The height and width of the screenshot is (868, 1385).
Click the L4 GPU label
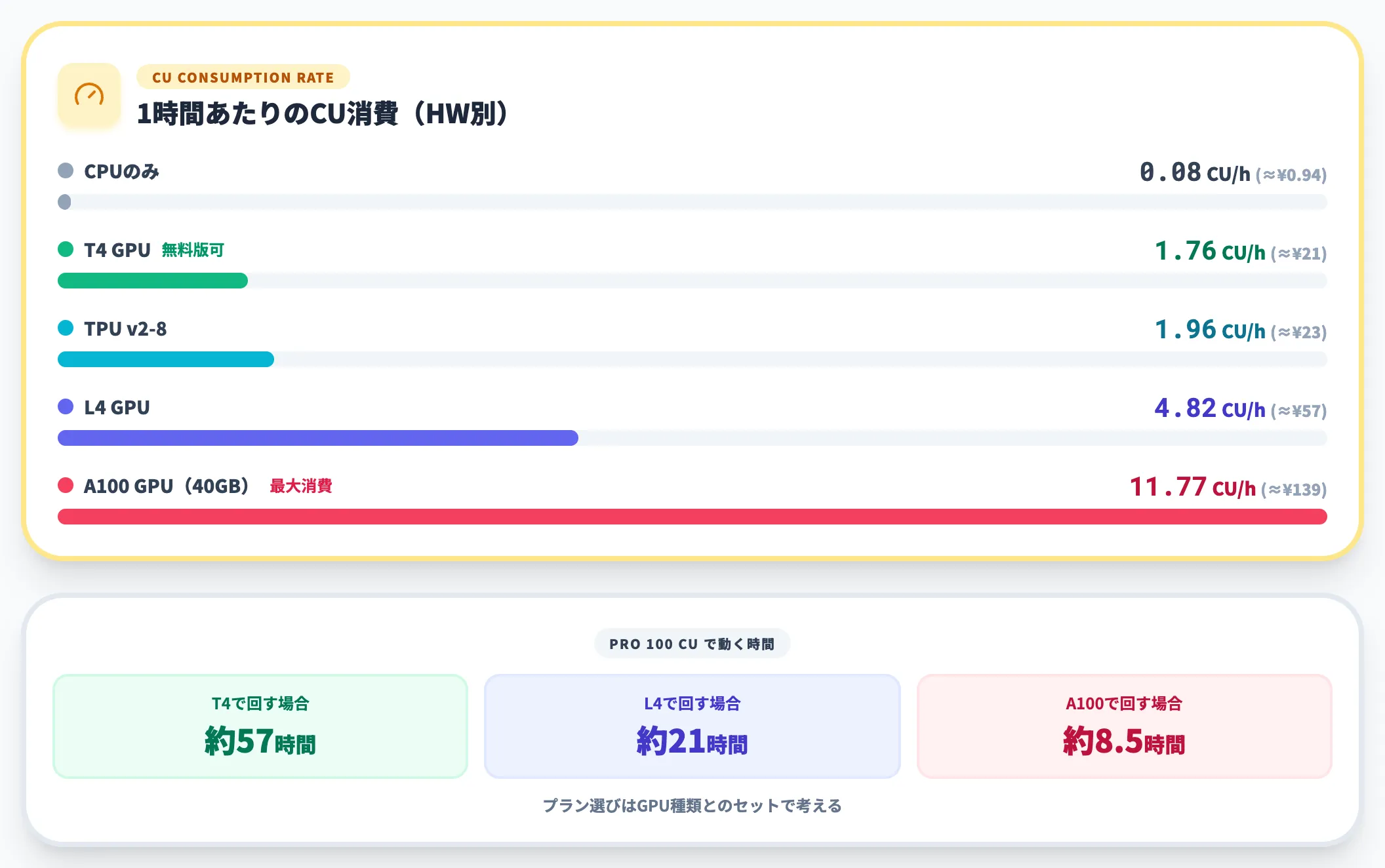(x=117, y=408)
